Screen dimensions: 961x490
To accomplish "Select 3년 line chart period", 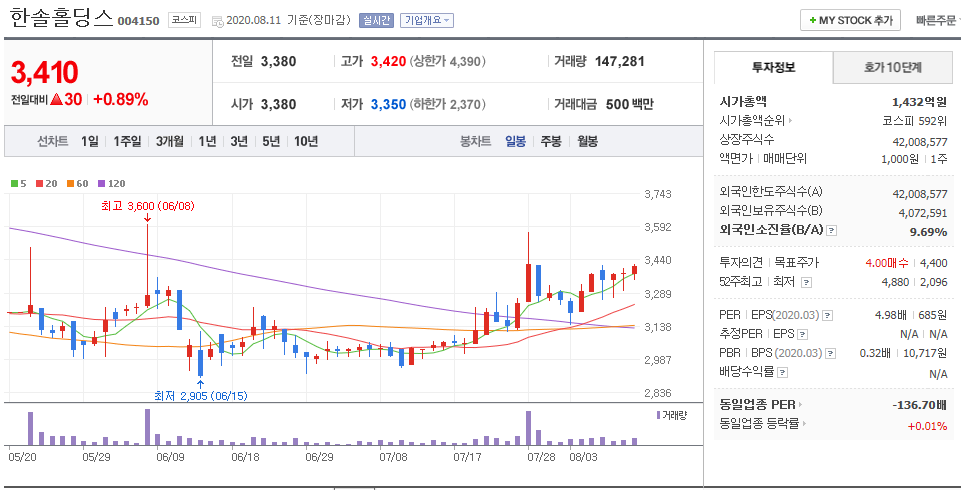I will (239, 141).
